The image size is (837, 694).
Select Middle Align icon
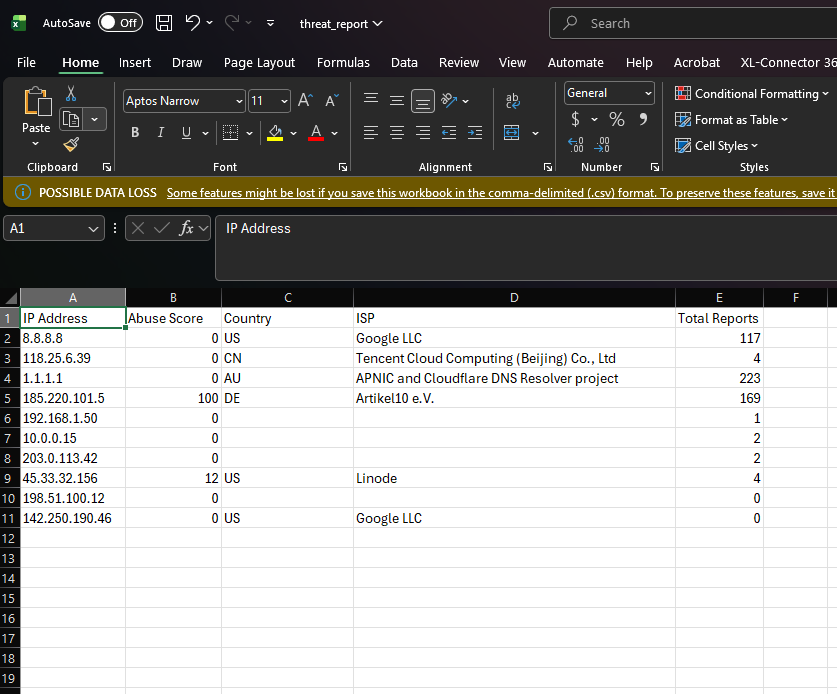tap(397, 100)
